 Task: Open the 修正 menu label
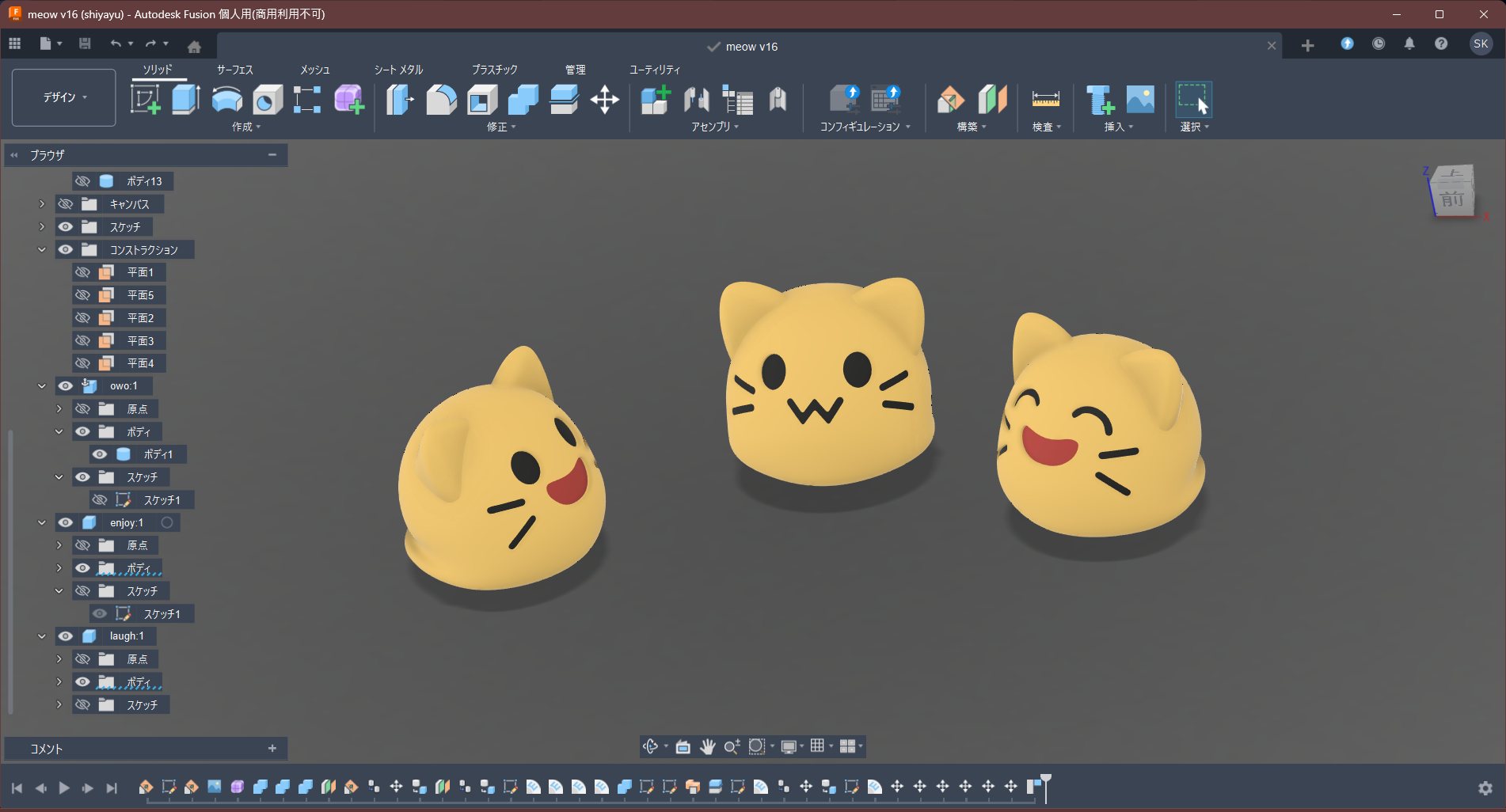click(x=500, y=127)
